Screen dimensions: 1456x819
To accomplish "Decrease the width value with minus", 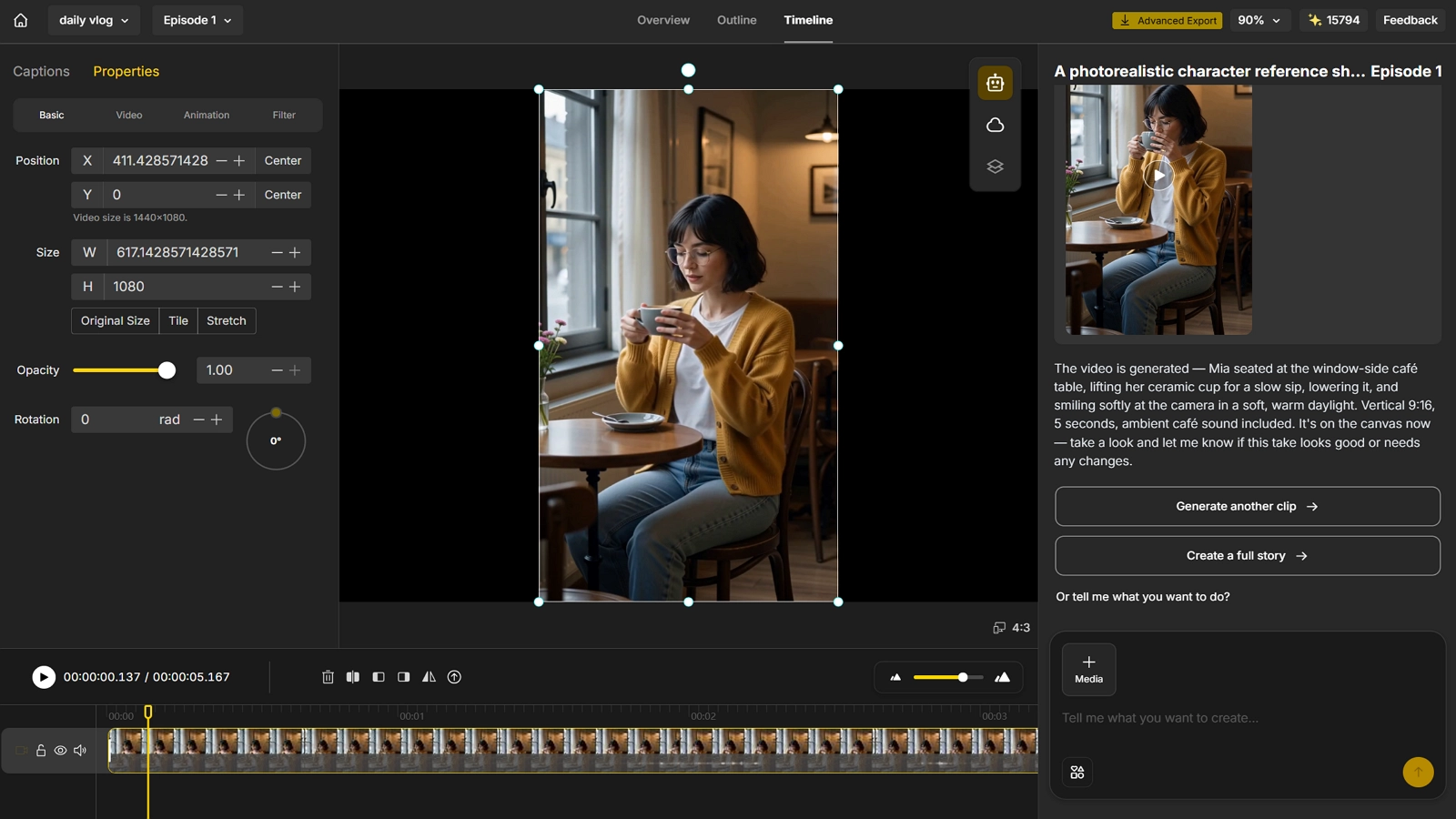I will (277, 252).
